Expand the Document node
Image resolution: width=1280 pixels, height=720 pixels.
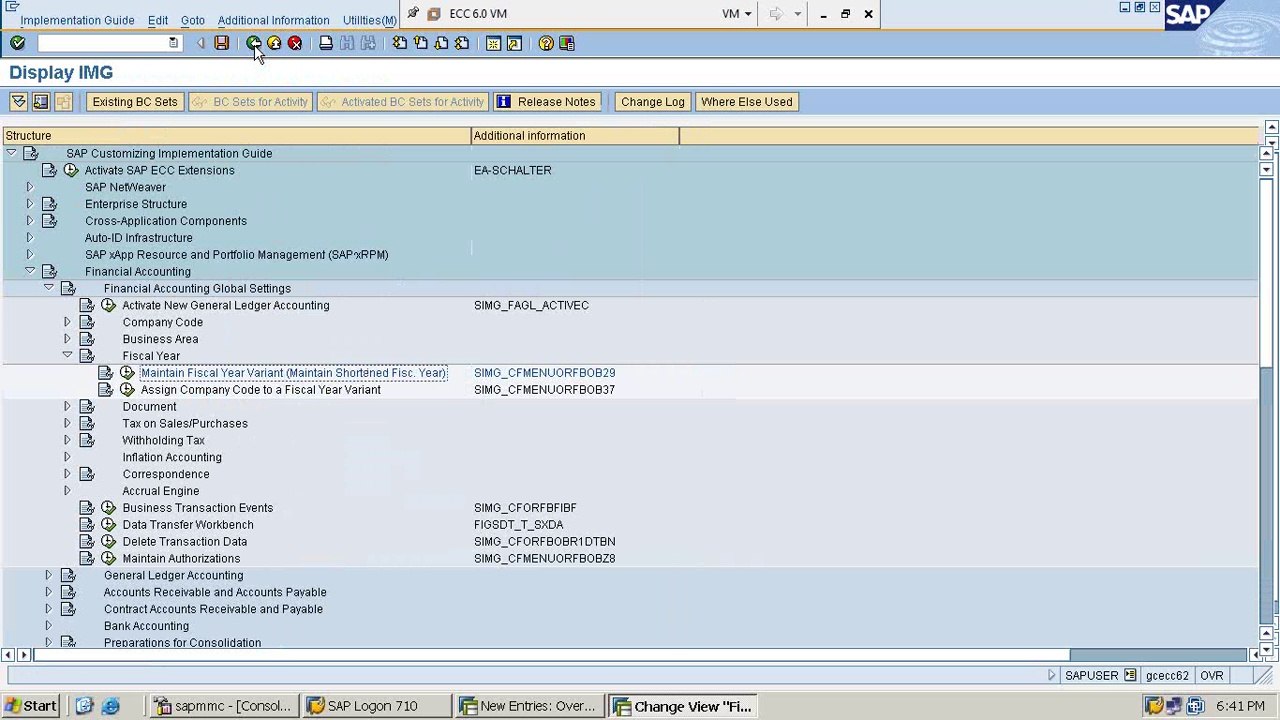(67, 406)
